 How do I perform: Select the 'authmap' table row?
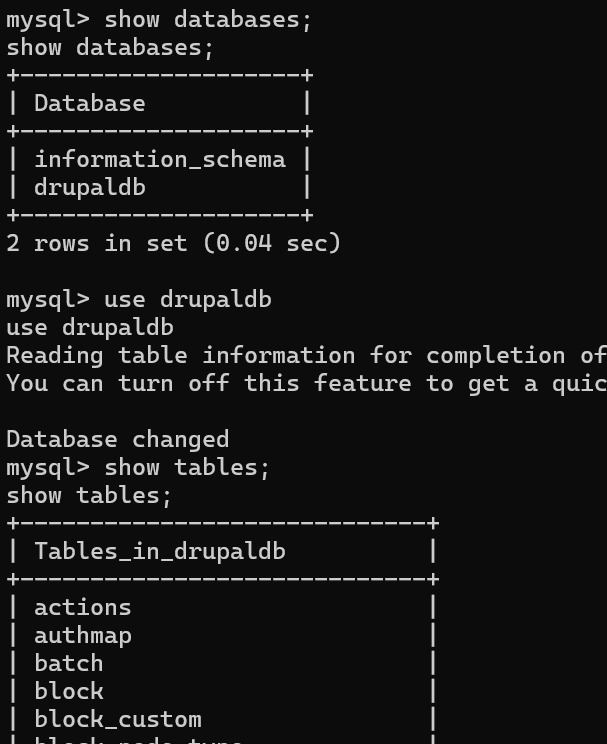[x=82, y=635]
